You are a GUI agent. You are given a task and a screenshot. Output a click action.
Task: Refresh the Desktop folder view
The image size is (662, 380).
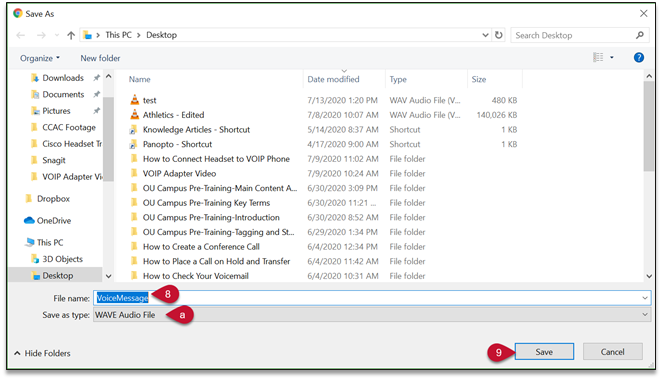pos(499,35)
